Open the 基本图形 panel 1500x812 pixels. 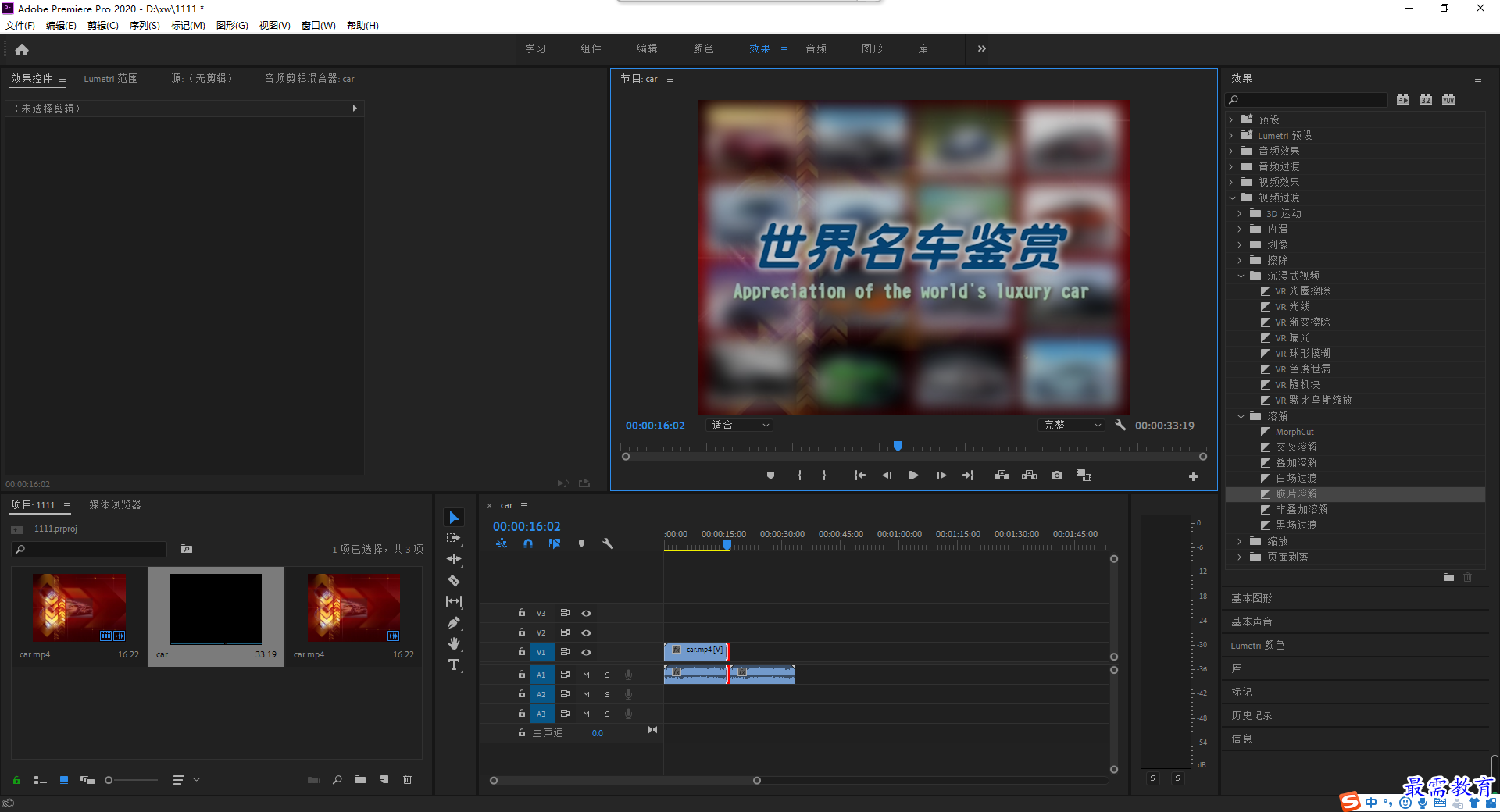(1252, 598)
